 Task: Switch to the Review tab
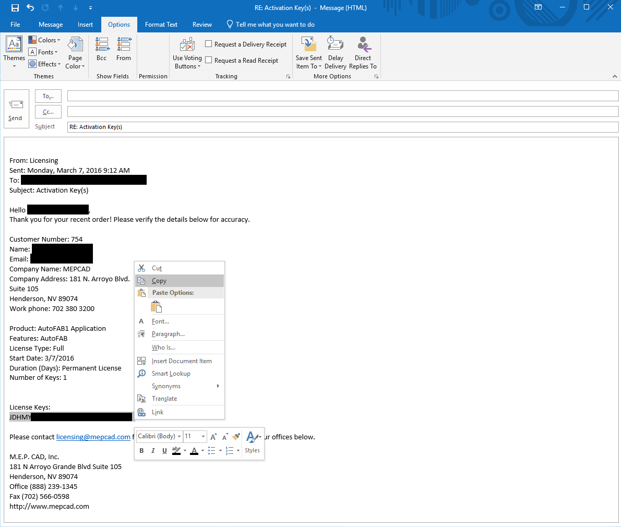click(202, 25)
